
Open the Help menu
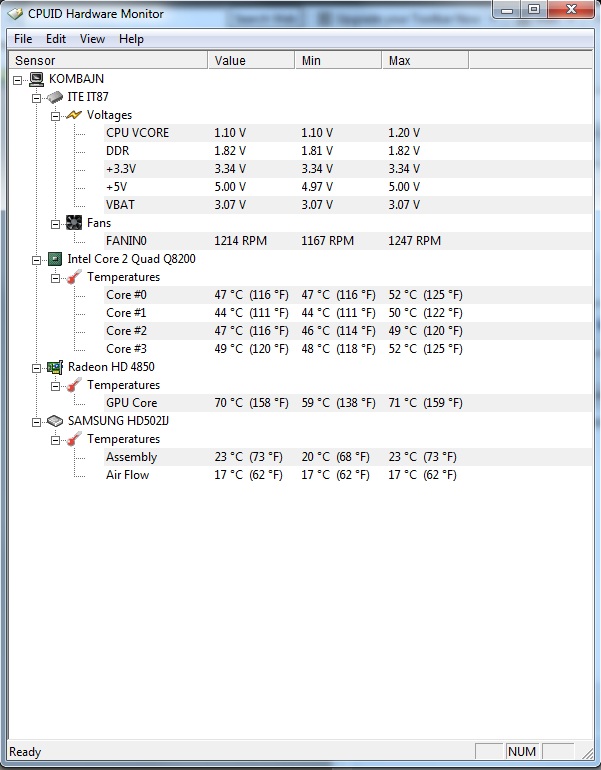point(131,39)
